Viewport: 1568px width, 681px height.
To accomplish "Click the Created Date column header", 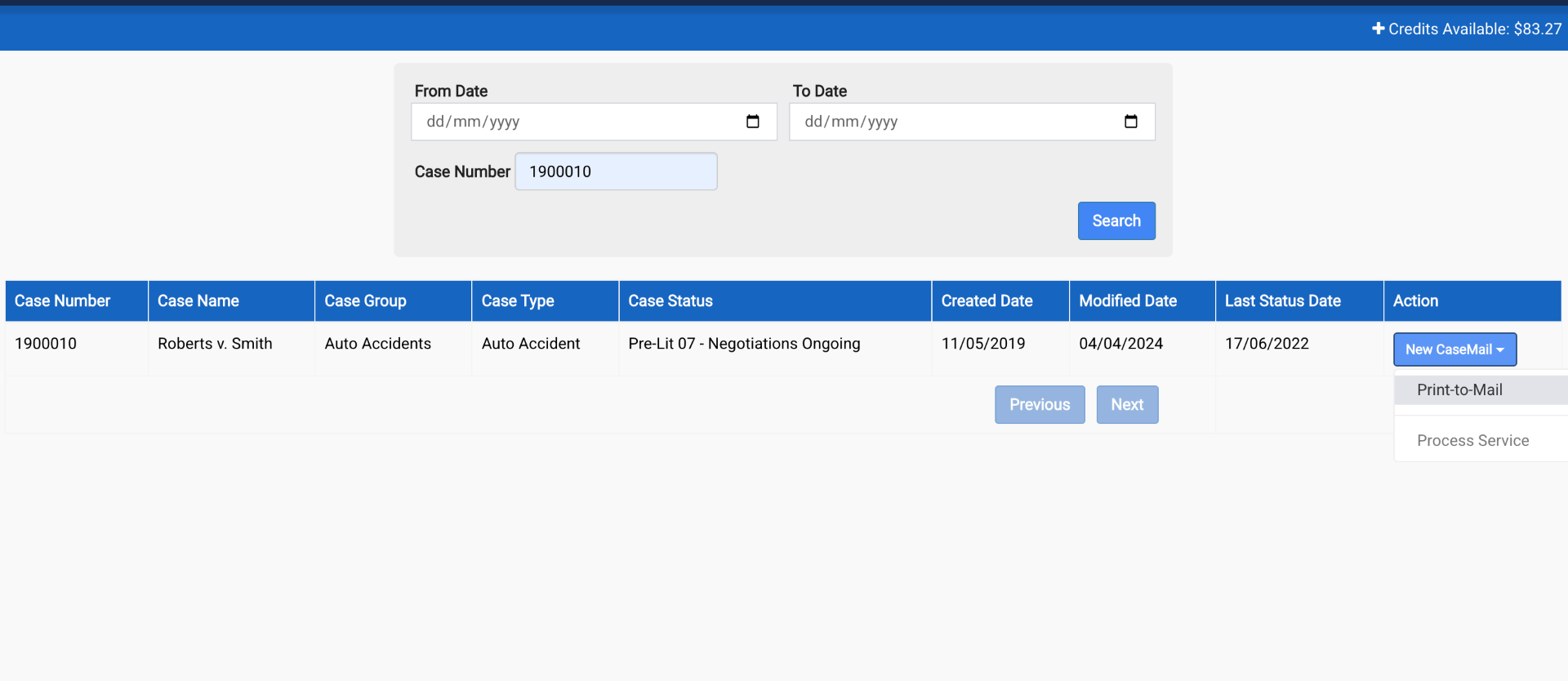I will pos(987,301).
